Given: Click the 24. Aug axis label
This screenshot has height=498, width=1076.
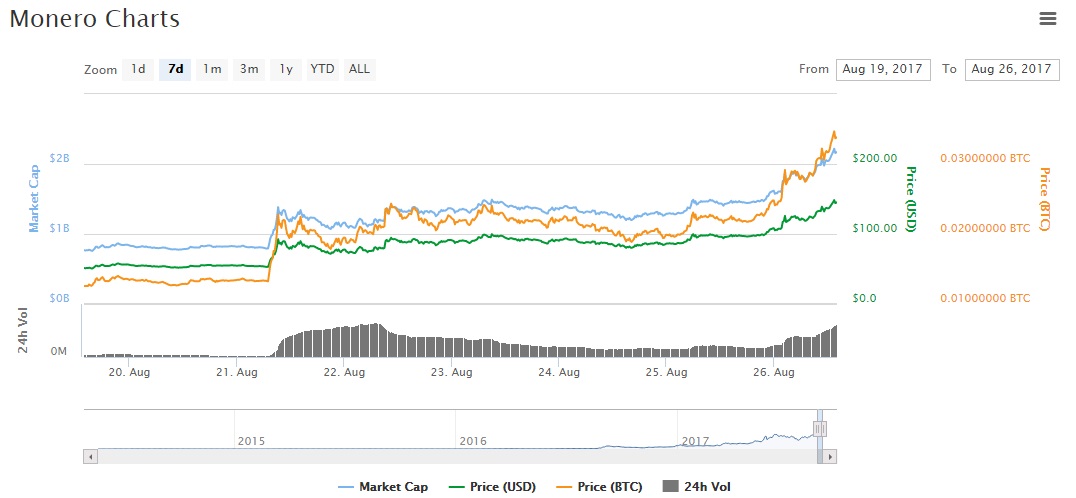Looking at the screenshot, I should pyautogui.click(x=559, y=372).
